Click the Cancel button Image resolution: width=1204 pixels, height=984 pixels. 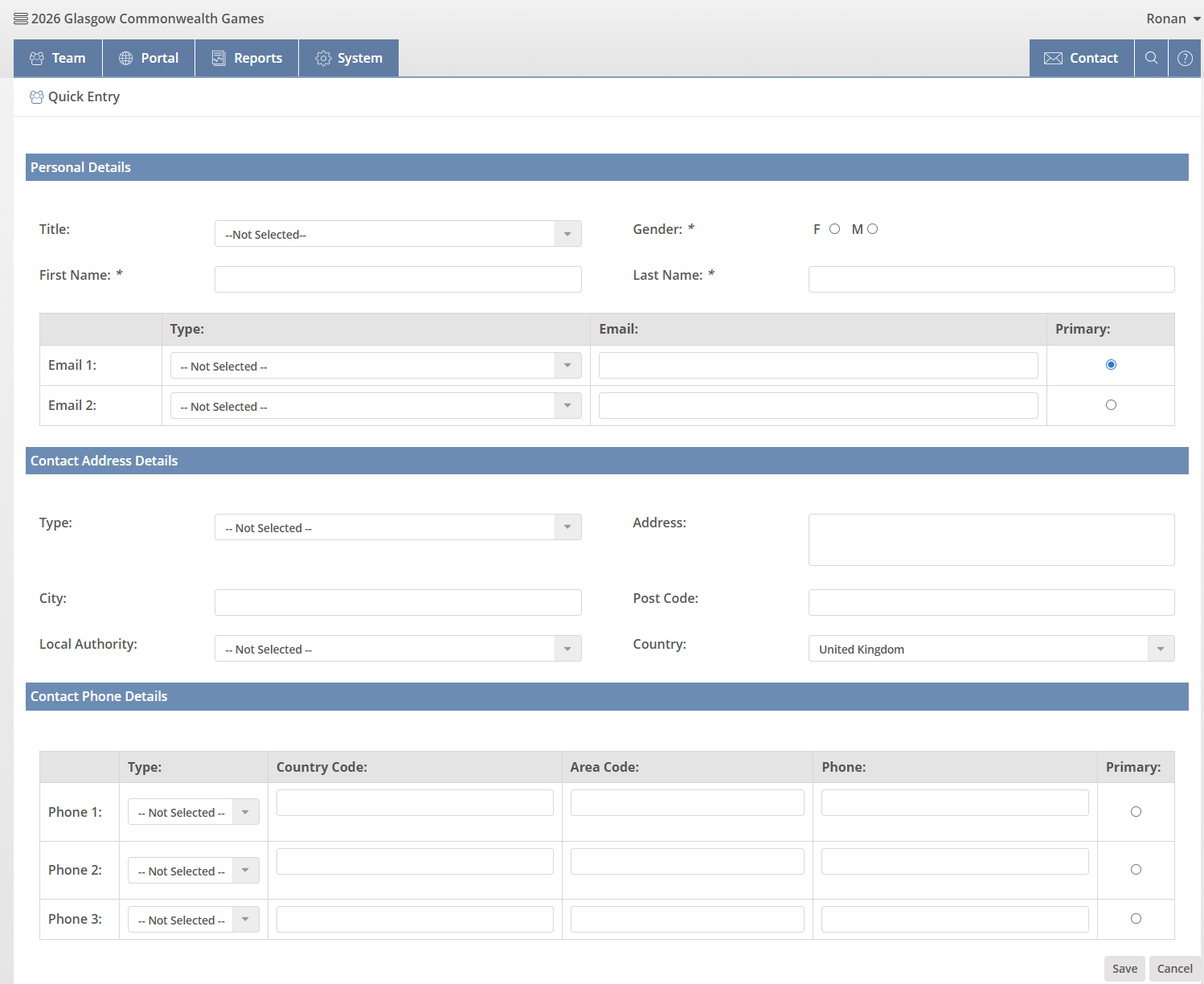[x=1174, y=969]
